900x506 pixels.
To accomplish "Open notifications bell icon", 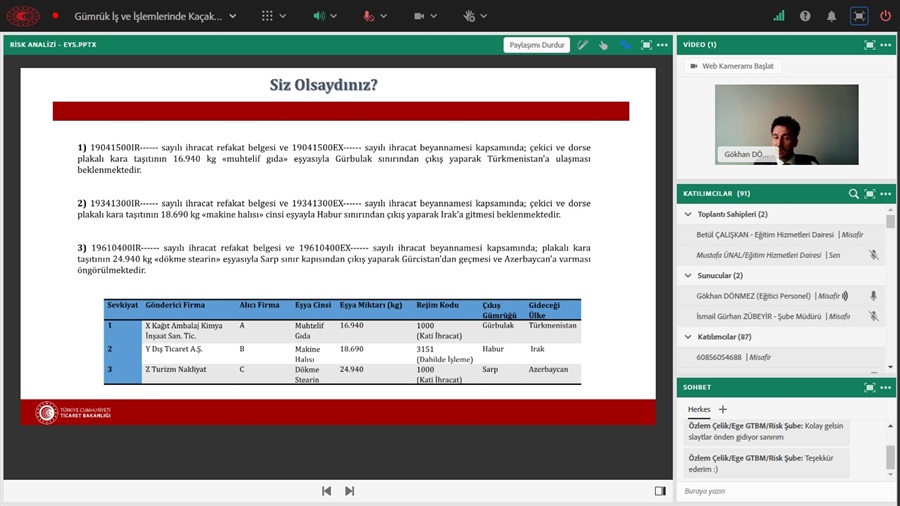I will tap(831, 16).
